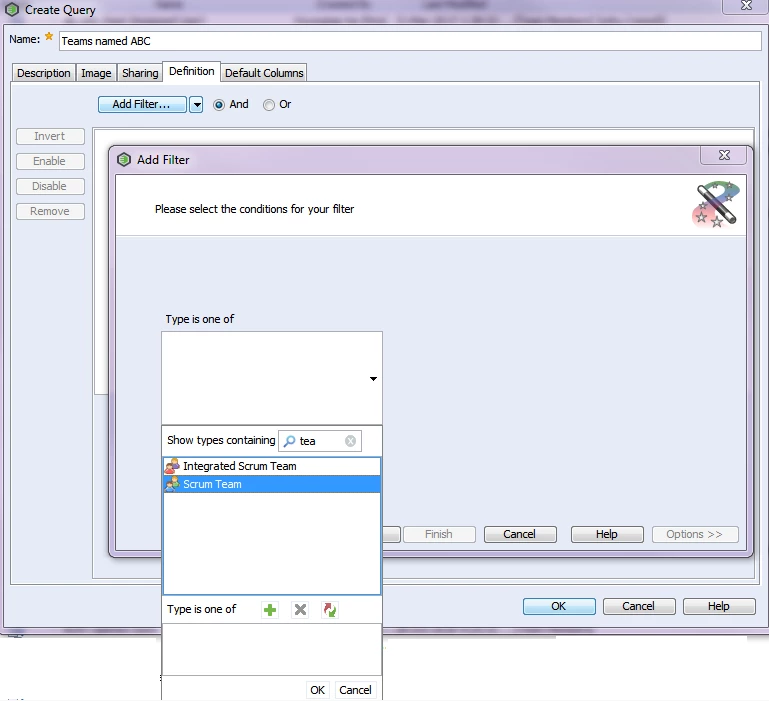
Task: Open the Default Columns tab
Action: (264, 73)
